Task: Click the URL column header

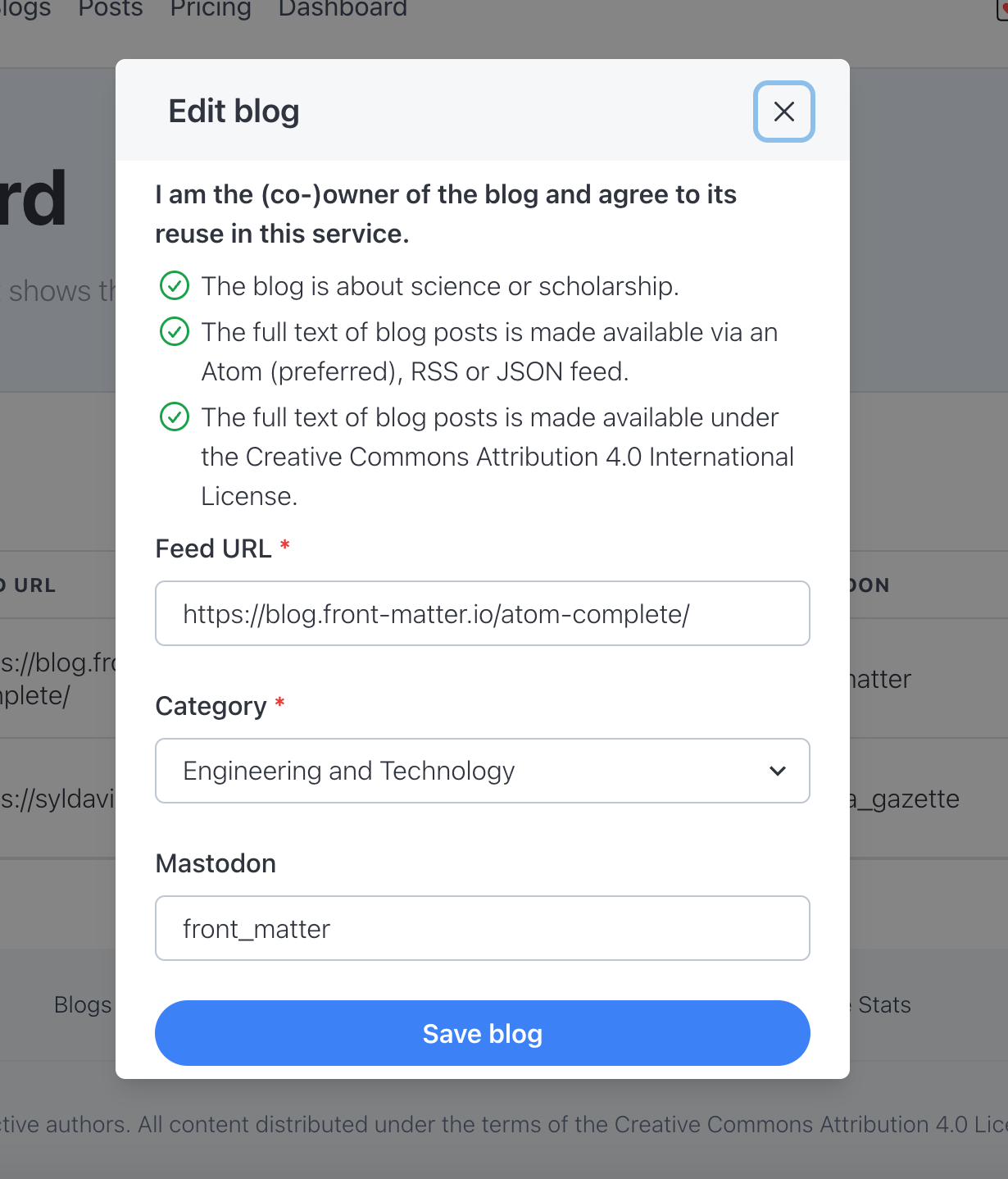Action: [34, 585]
